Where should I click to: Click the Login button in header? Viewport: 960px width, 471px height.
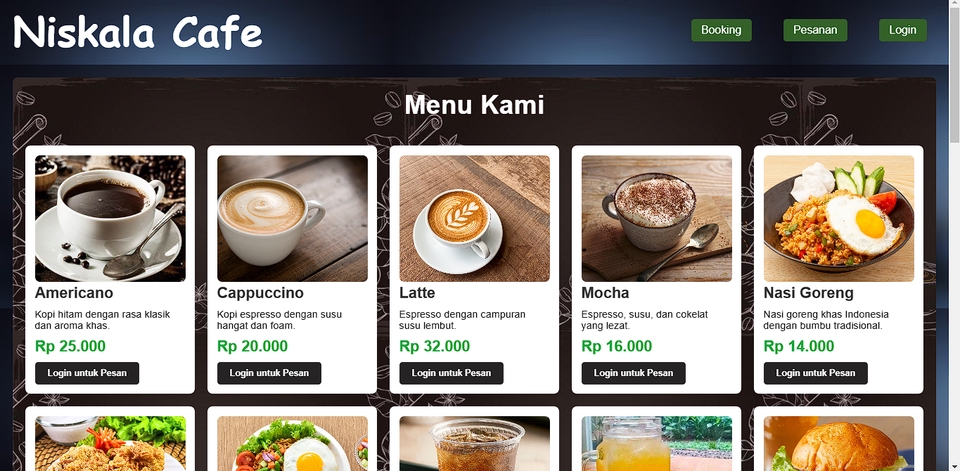click(902, 30)
